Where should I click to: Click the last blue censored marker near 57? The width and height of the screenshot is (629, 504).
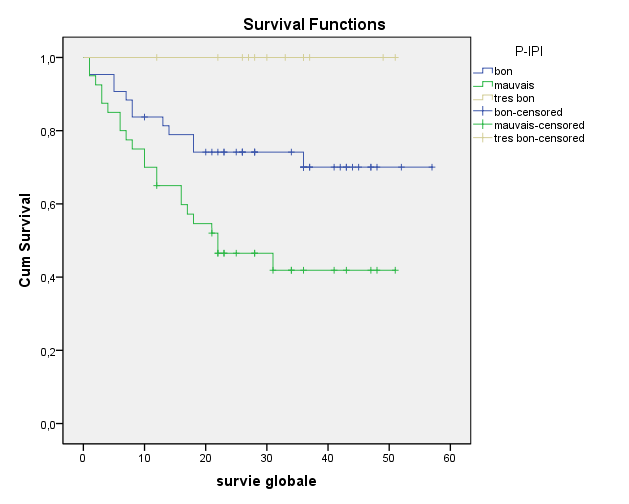click(x=432, y=167)
